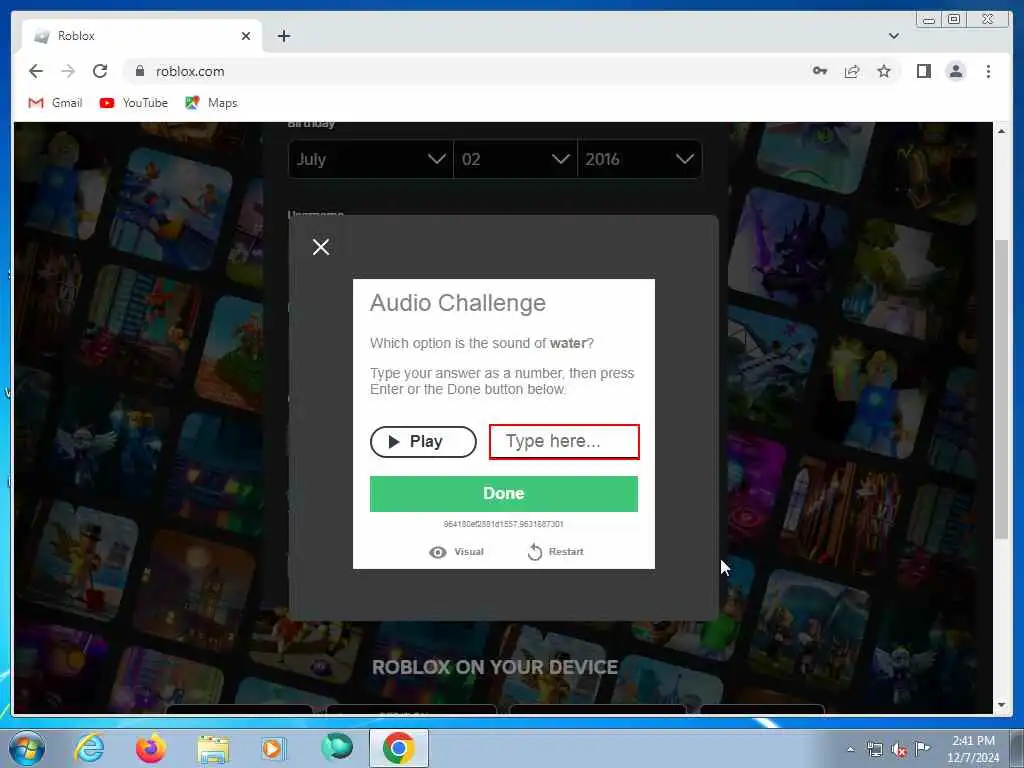The width and height of the screenshot is (1024, 768).
Task: Open Windows Media Player from the taskbar
Action: 274,748
